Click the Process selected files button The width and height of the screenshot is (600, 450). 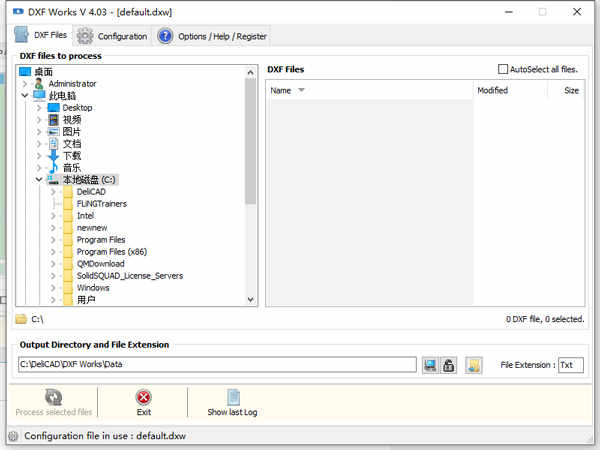point(54,402)
